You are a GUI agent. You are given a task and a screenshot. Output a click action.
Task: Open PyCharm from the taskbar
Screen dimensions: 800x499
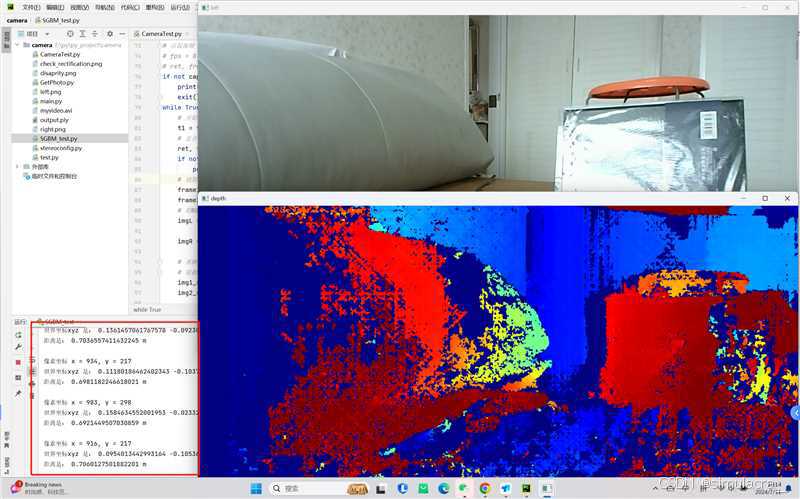point(526,489)
